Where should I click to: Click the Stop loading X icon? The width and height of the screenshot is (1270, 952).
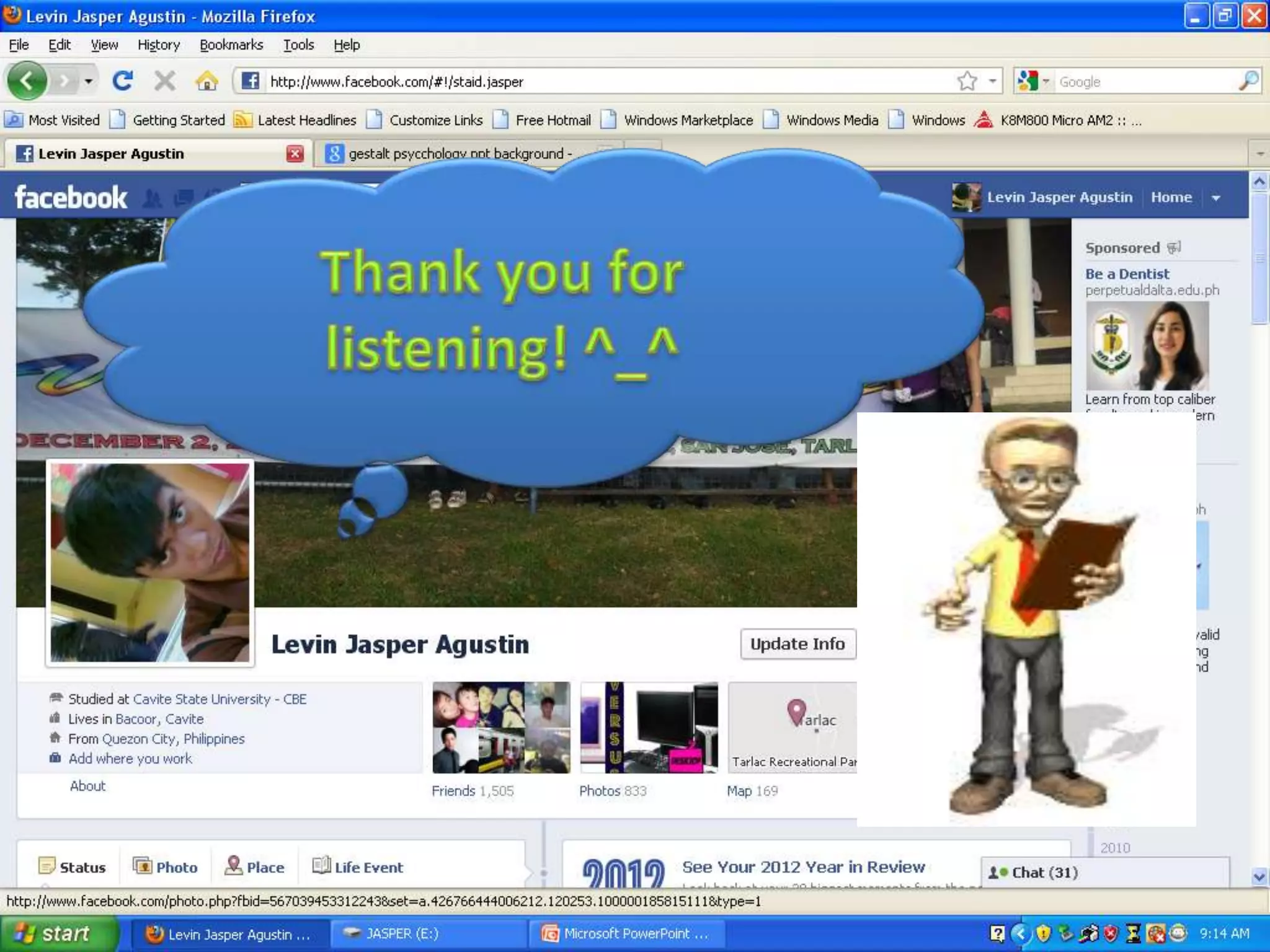pyautogui.click(x=164, y=81)
